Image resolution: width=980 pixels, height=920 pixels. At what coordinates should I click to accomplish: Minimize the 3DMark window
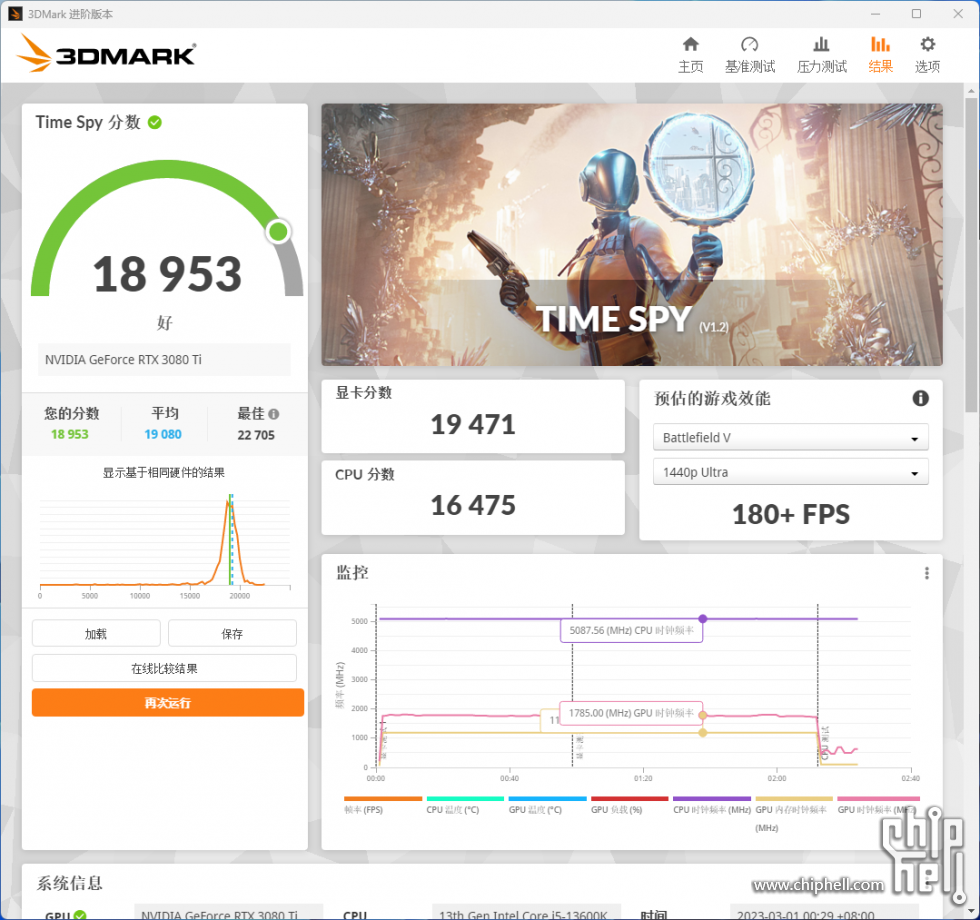coord(875,14)
